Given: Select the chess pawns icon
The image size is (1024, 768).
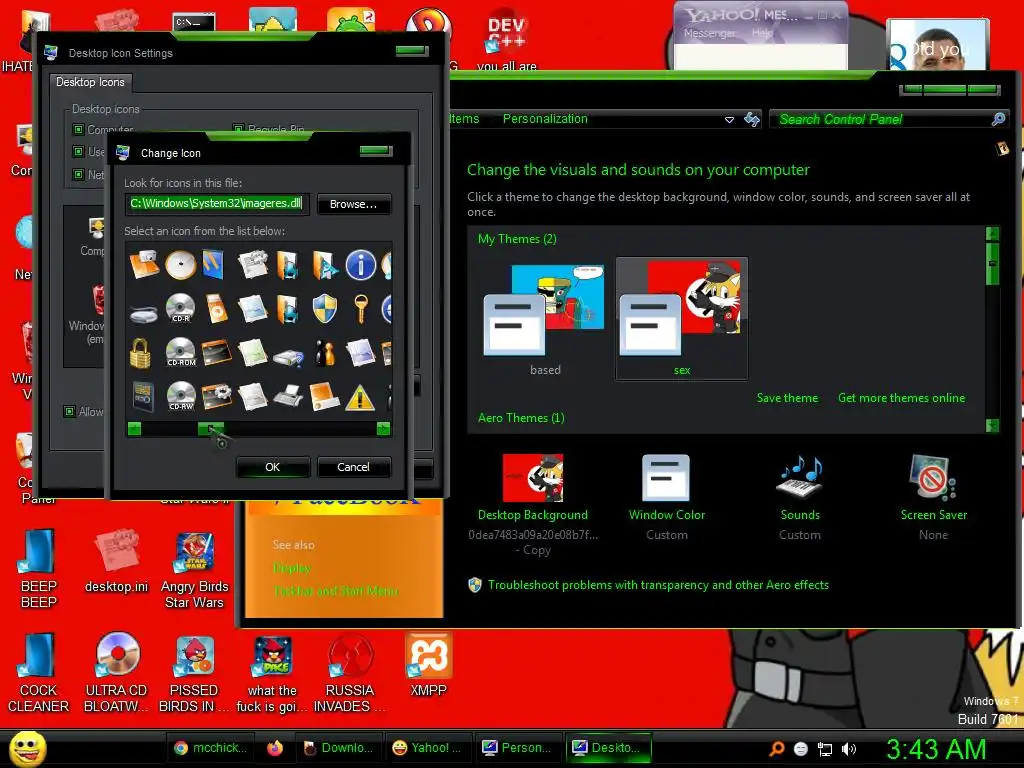Looking at the screenshot, I should tap(325, 353).
